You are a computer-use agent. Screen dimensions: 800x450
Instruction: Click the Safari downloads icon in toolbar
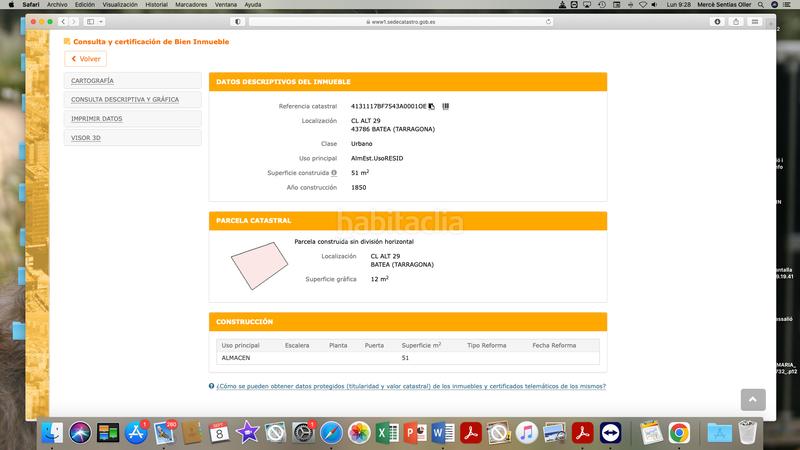tap(717, 21)
